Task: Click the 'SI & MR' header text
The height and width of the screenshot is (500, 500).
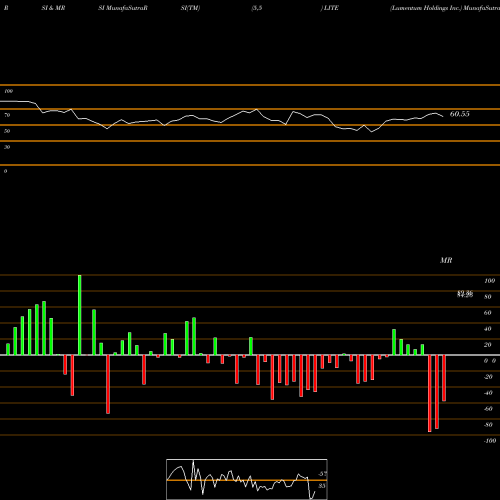Action: click(53, 8)
